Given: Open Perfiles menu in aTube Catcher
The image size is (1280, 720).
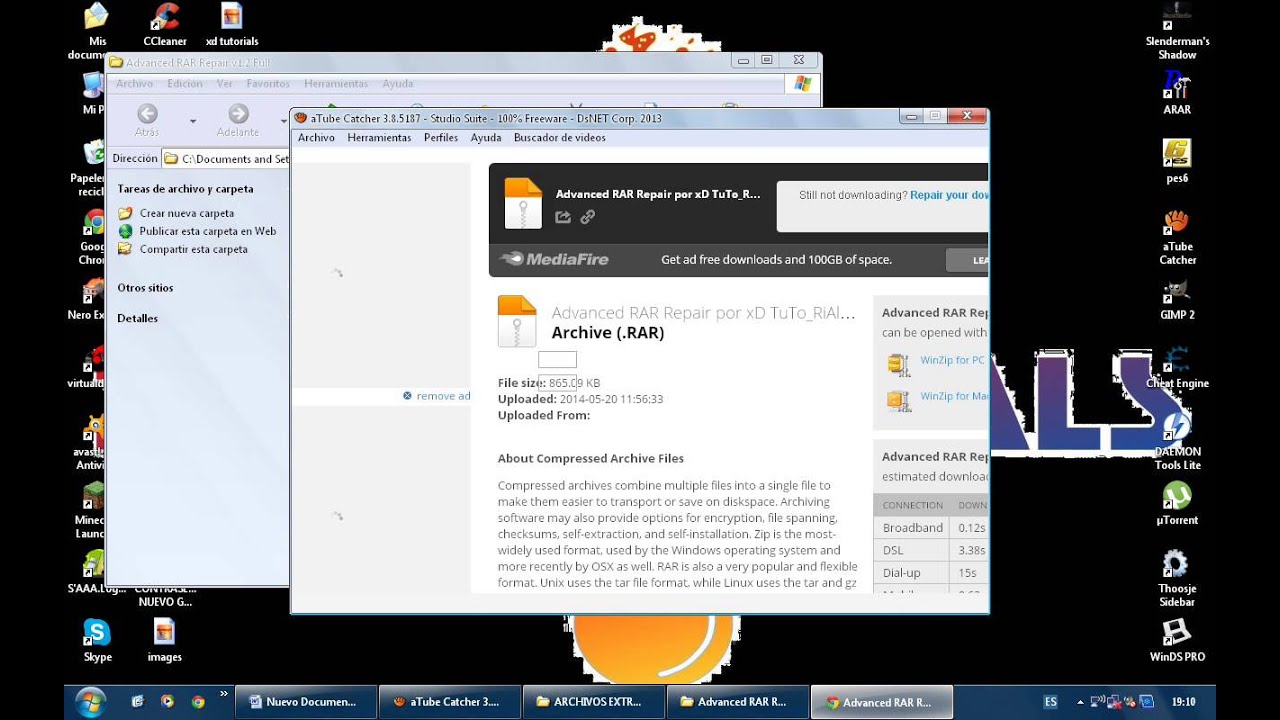Looking at the screenshot, I should click(441, 138).
